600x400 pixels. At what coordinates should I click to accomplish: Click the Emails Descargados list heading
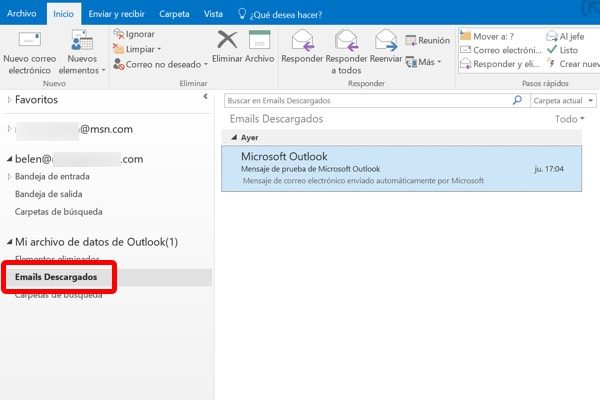276,119
